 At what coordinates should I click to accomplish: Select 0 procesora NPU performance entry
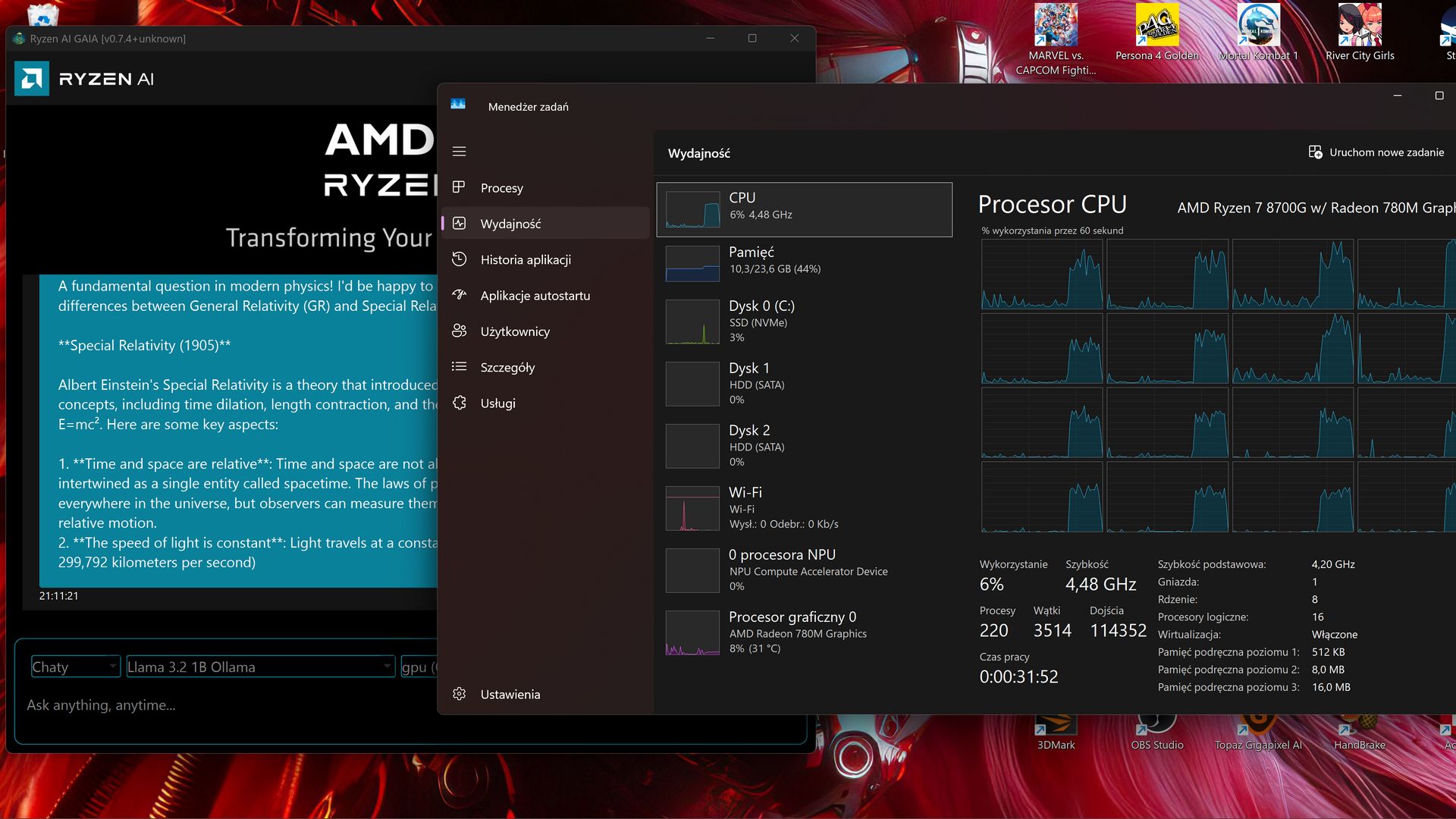pos(804,570)
